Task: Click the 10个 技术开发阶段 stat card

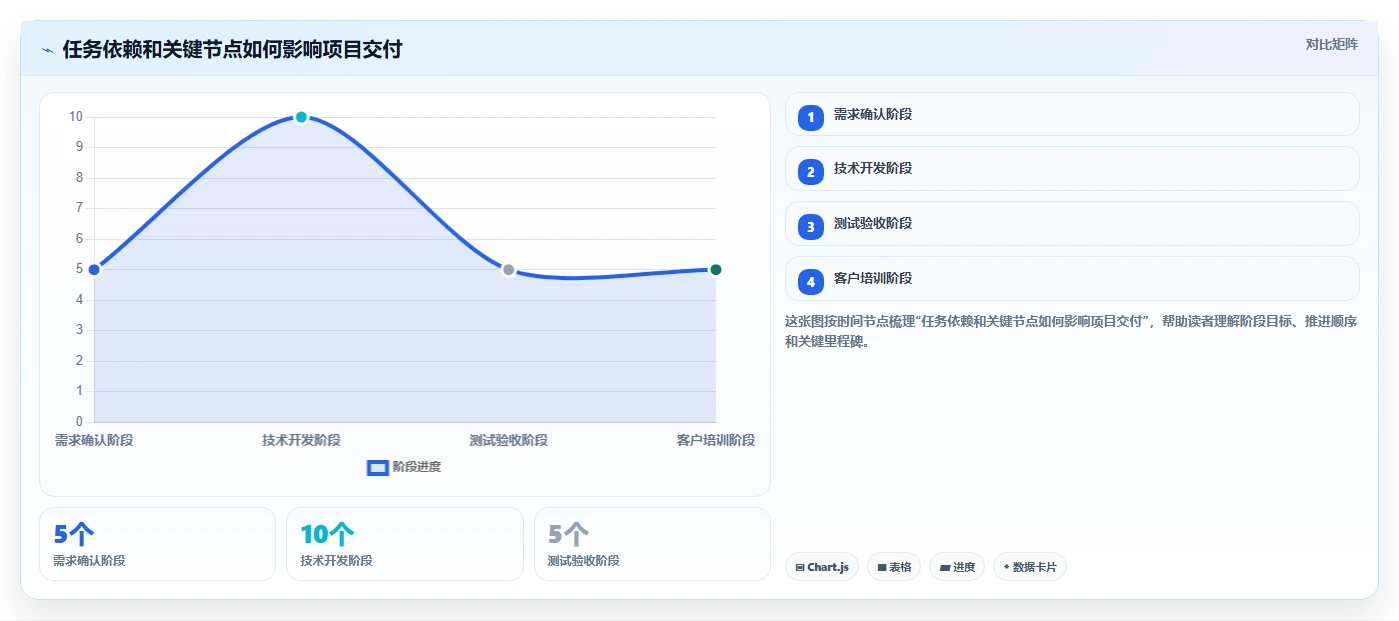Action: point(405,544)
